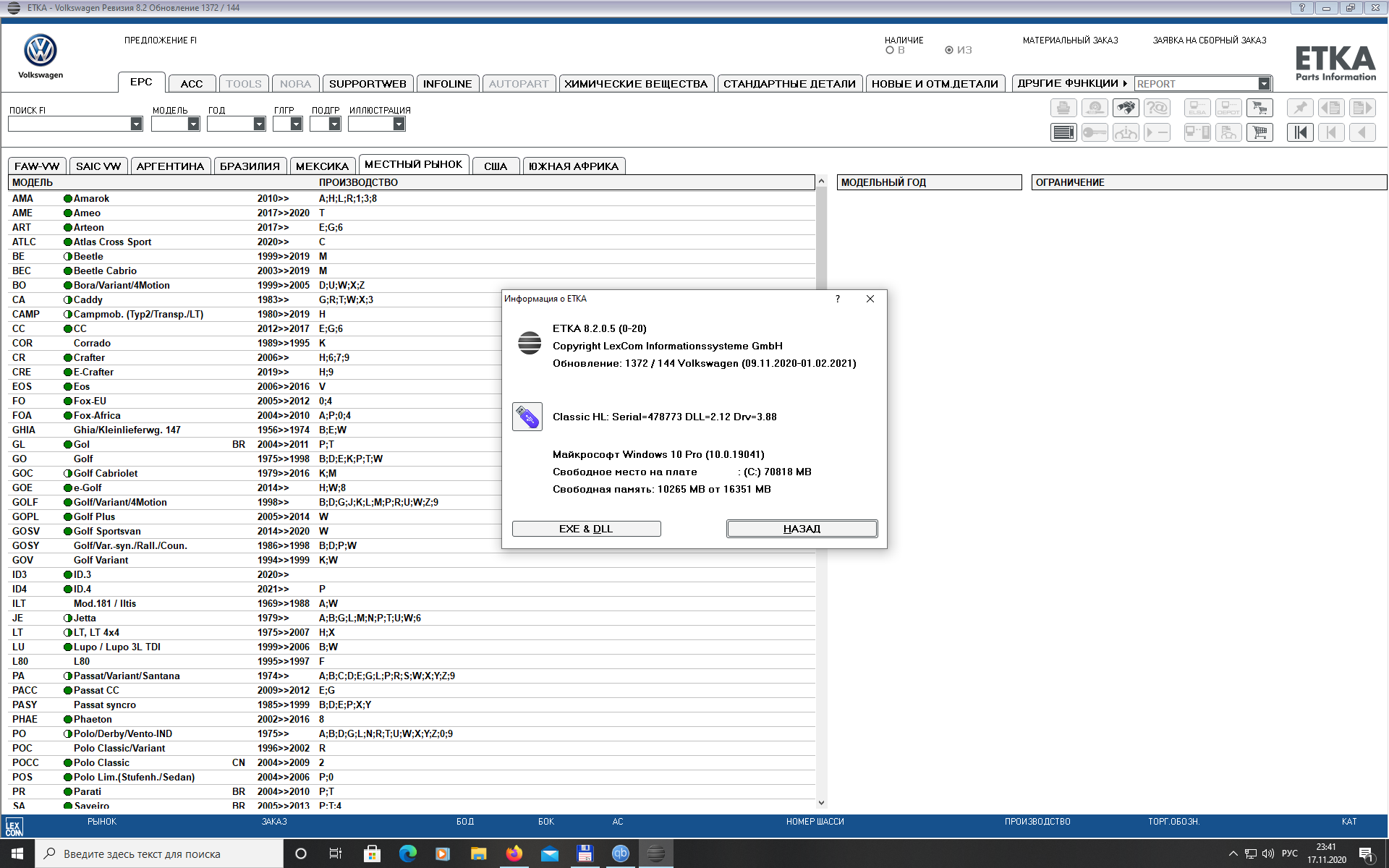1389x868 pixels.
Task: Select the ЮЖНАЯ АФРИКА market tab
Action: 574,166
